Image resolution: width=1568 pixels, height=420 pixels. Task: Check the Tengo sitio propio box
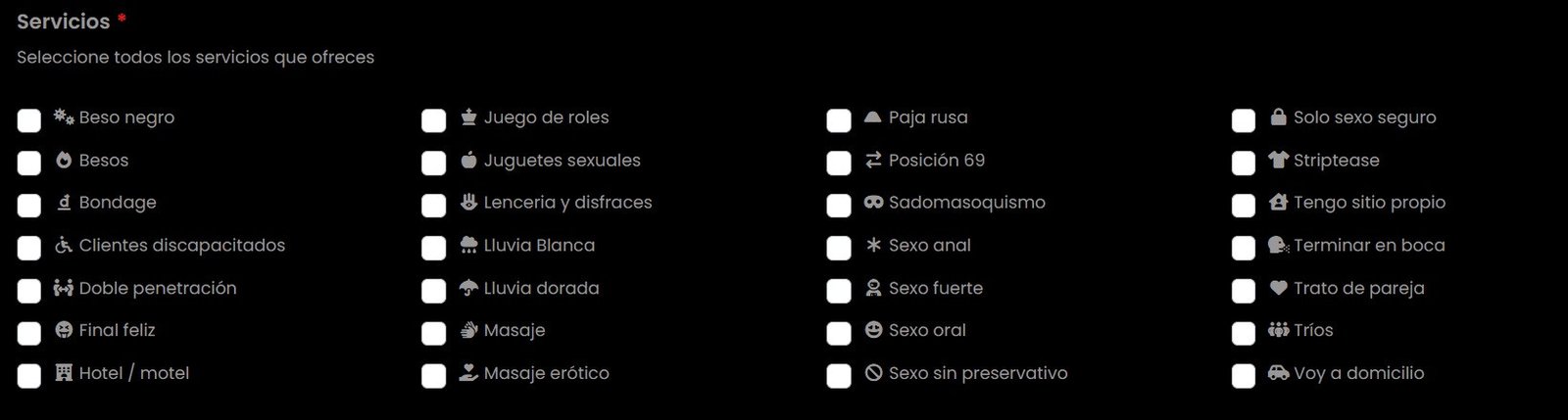[x=1244, y=206]
